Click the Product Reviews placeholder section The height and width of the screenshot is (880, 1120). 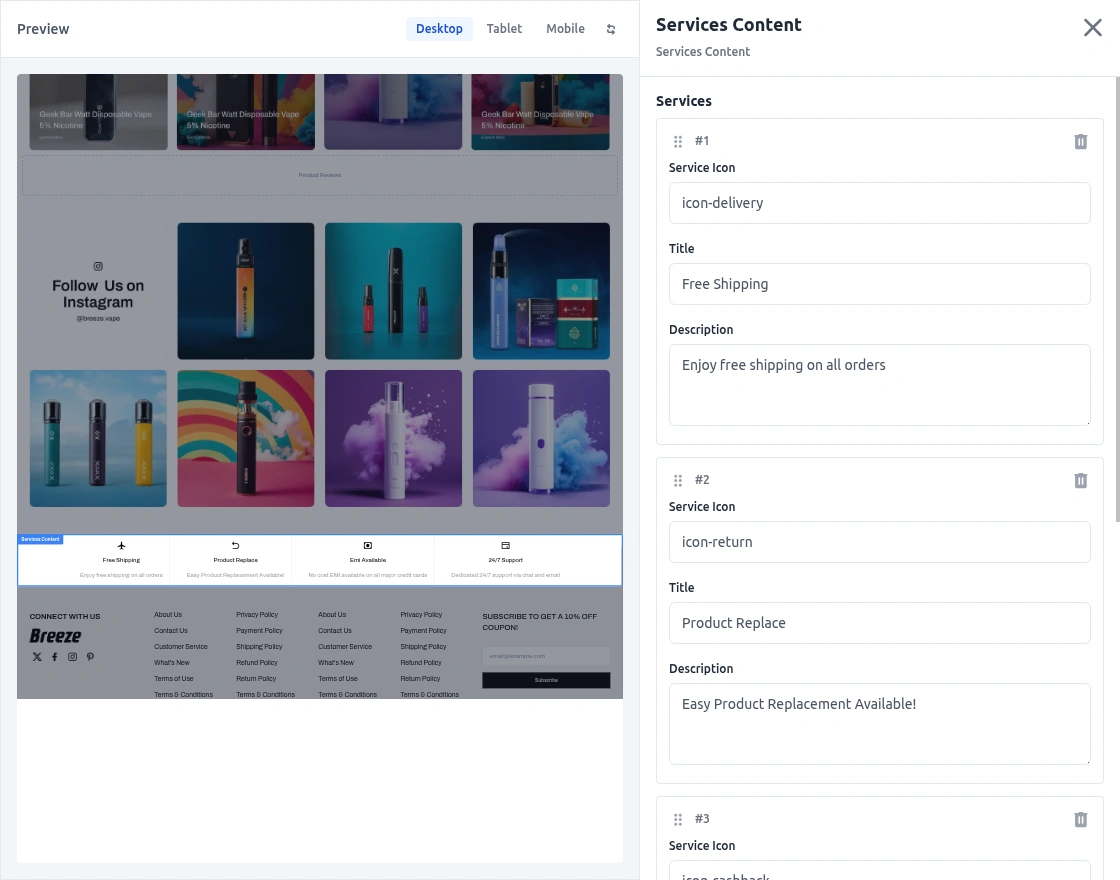pos(320,175)
